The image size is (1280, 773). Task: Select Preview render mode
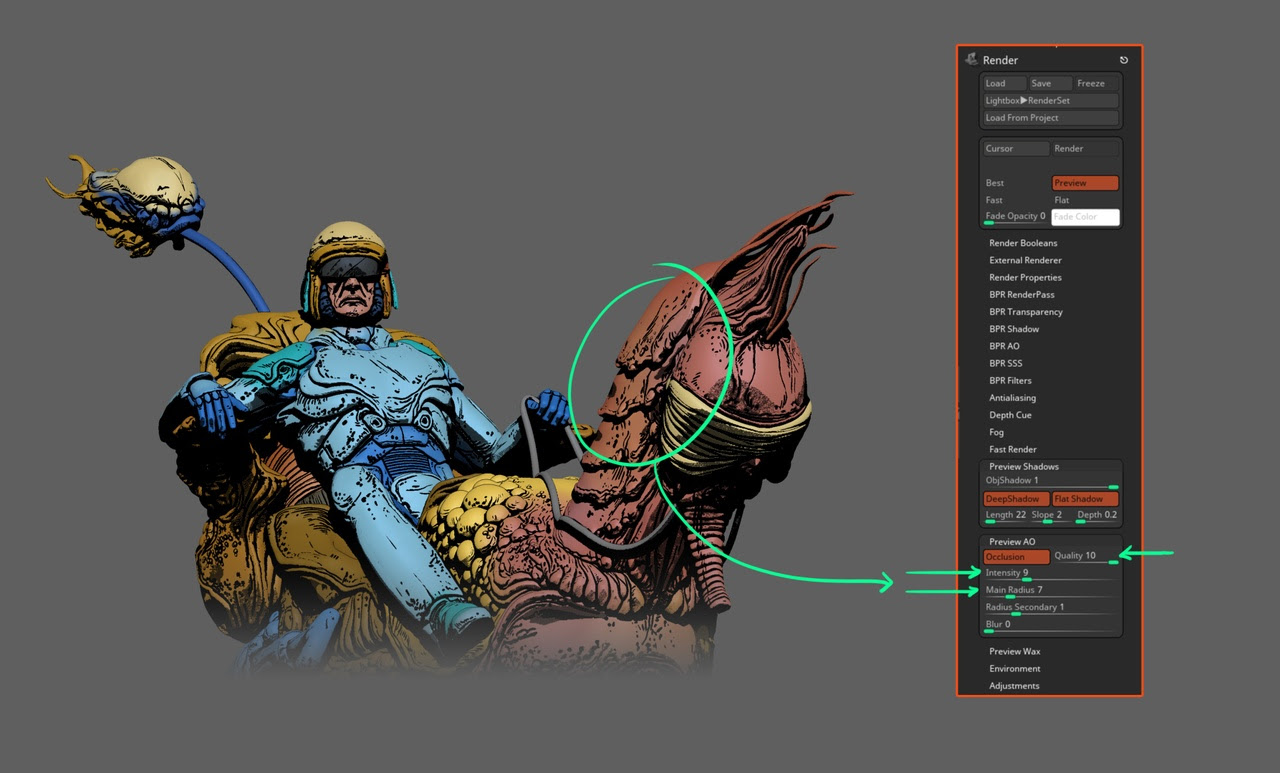coord(1085,183)
